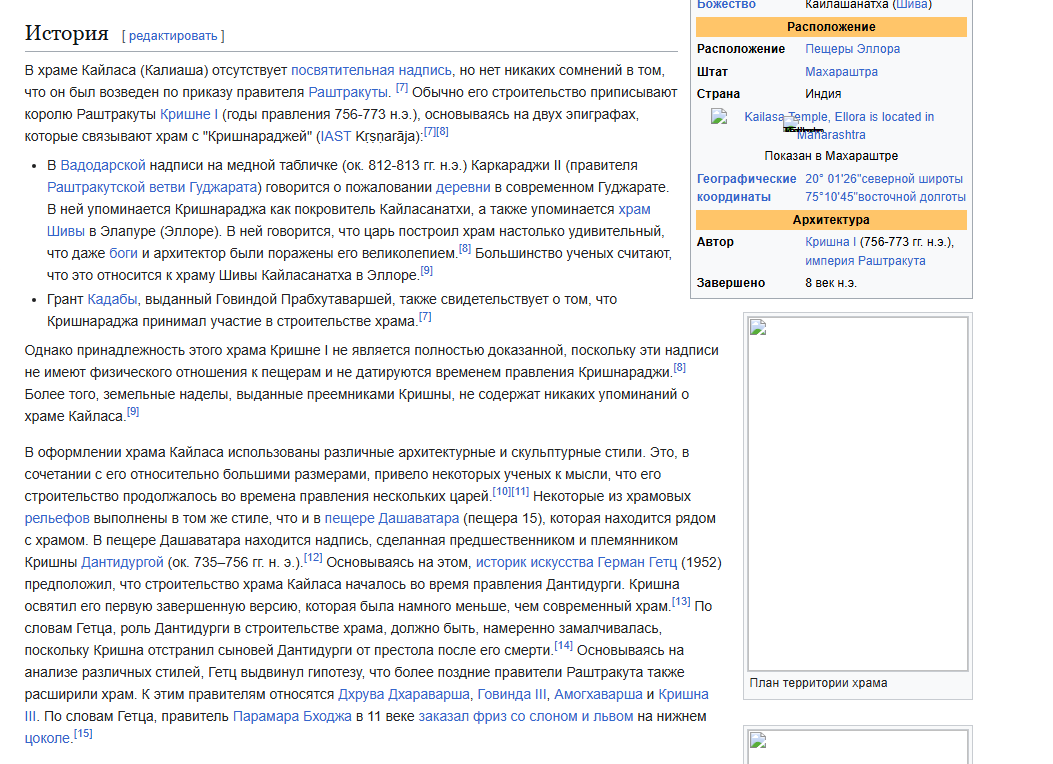Click the broken image icon below the plan

coord(758,741)
